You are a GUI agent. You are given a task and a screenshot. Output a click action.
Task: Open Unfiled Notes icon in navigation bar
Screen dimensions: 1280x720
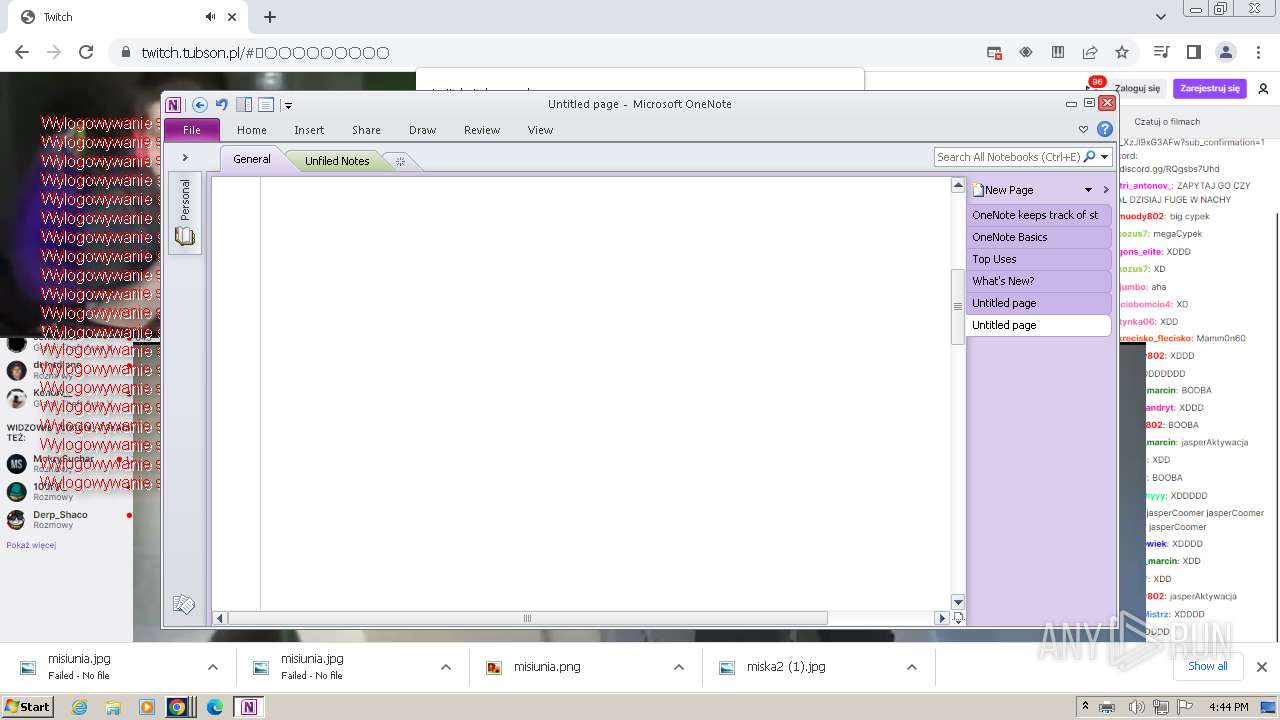[x=184, y=604]
